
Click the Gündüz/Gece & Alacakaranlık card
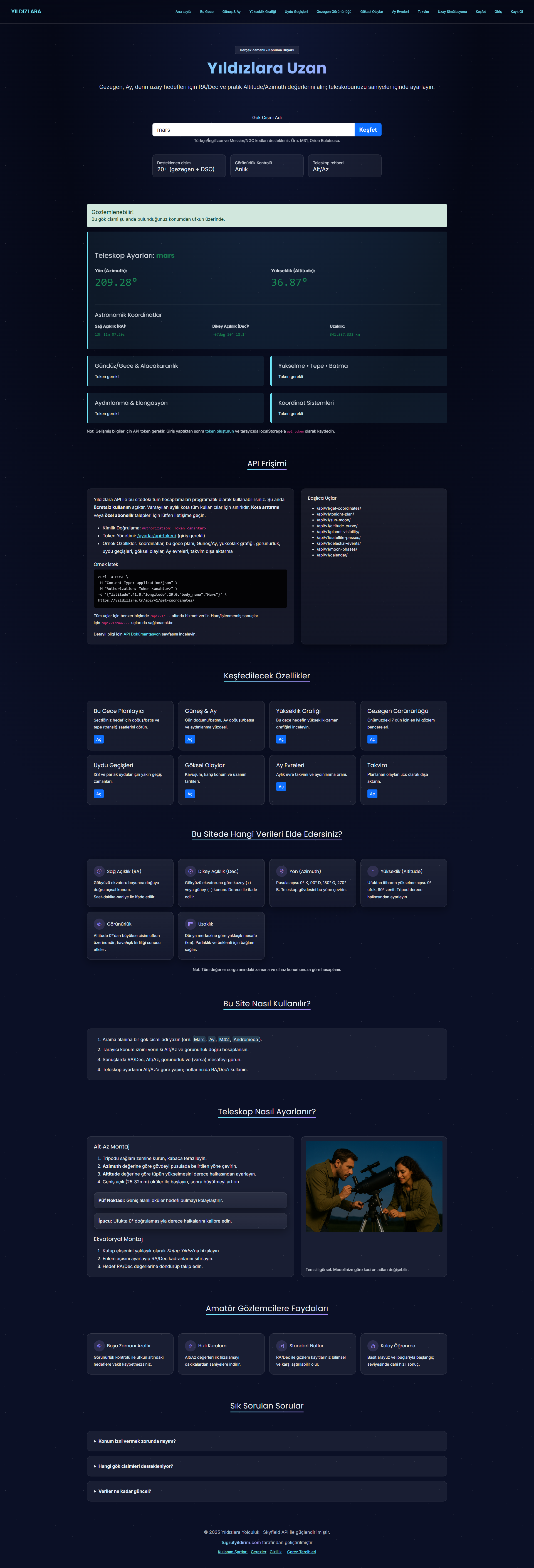[175, 371]
